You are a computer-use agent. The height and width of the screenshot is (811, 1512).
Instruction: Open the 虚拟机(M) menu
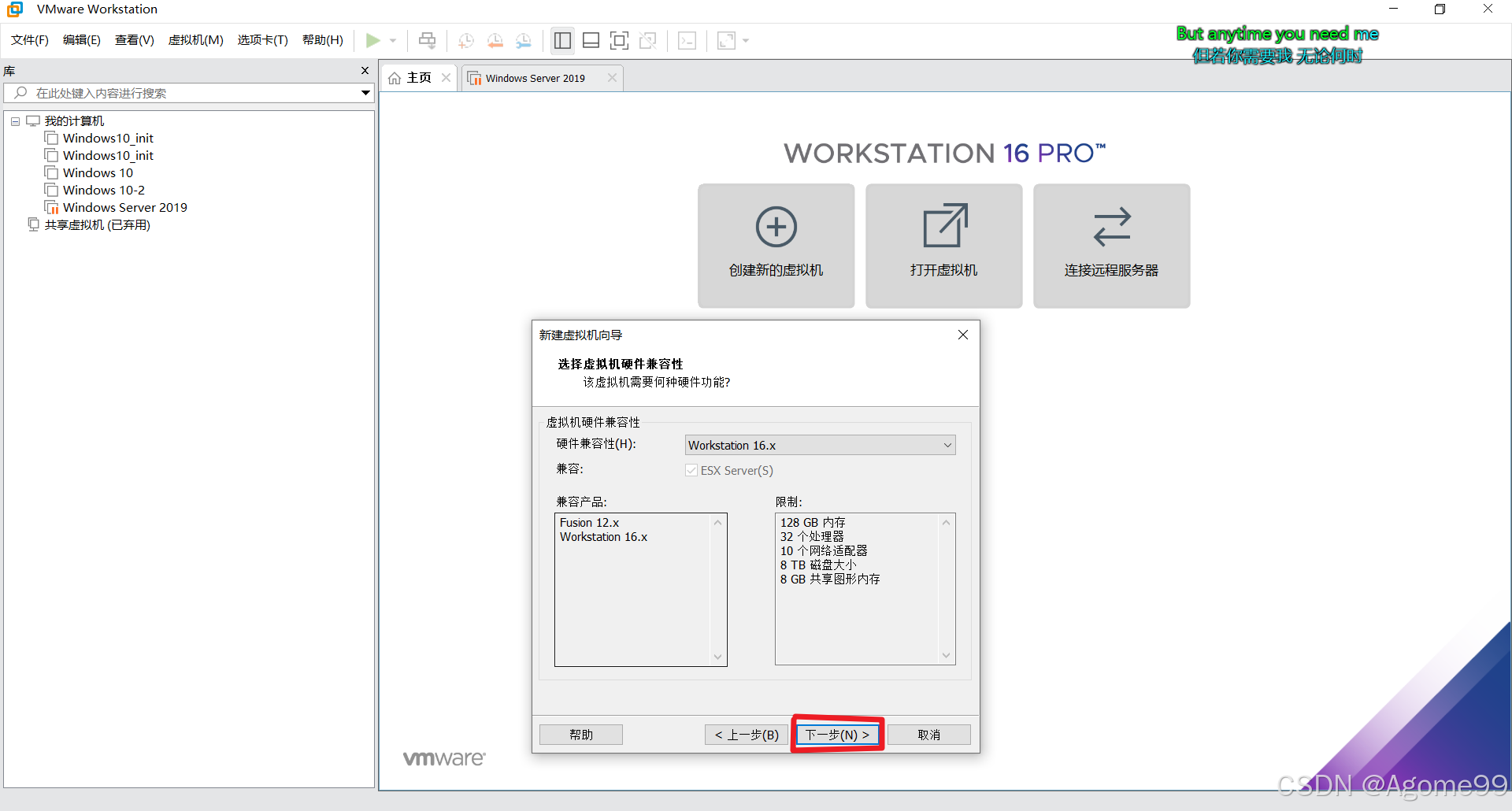pyautogui.click(x=195, y=40)
